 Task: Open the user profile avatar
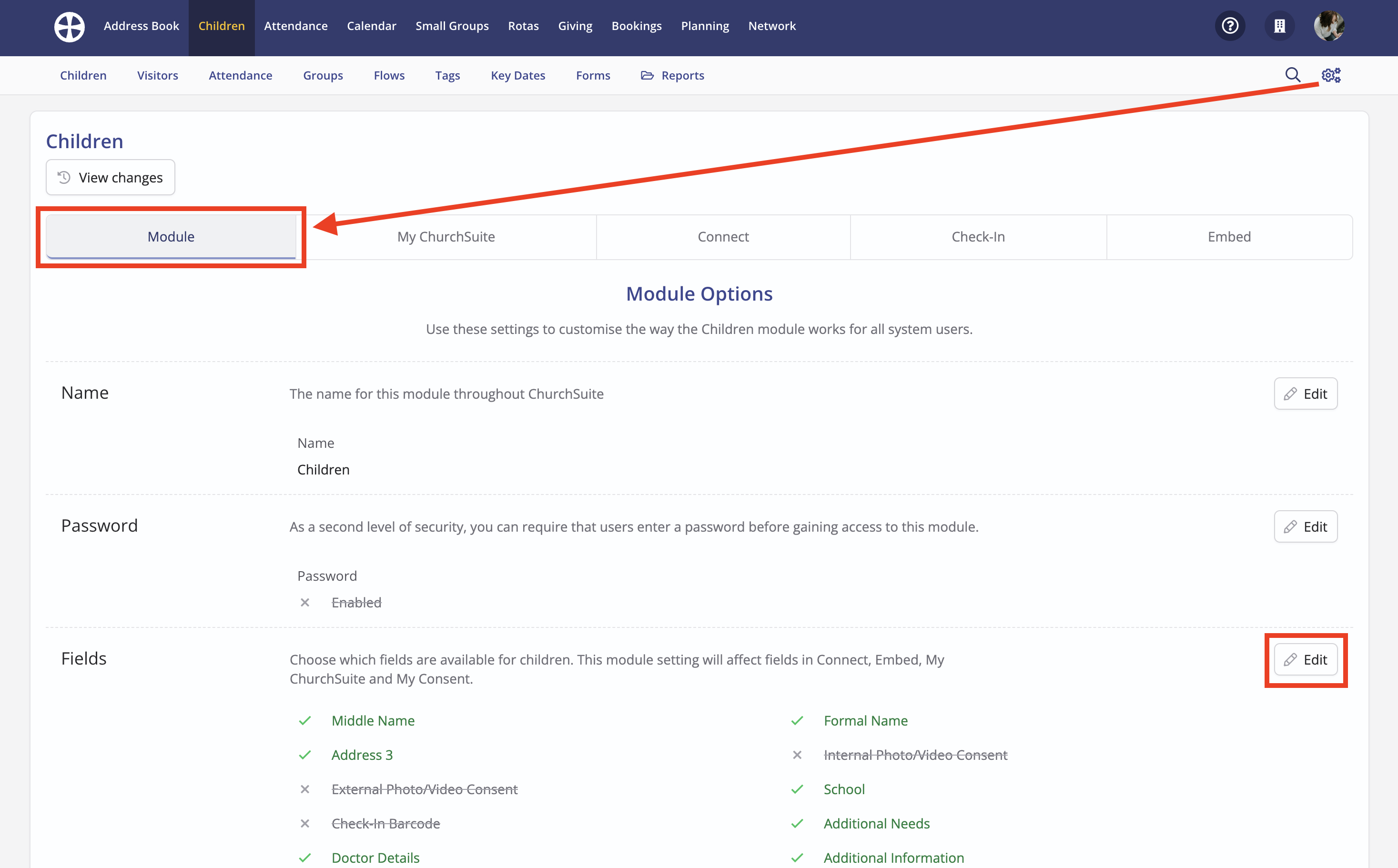1328,26
